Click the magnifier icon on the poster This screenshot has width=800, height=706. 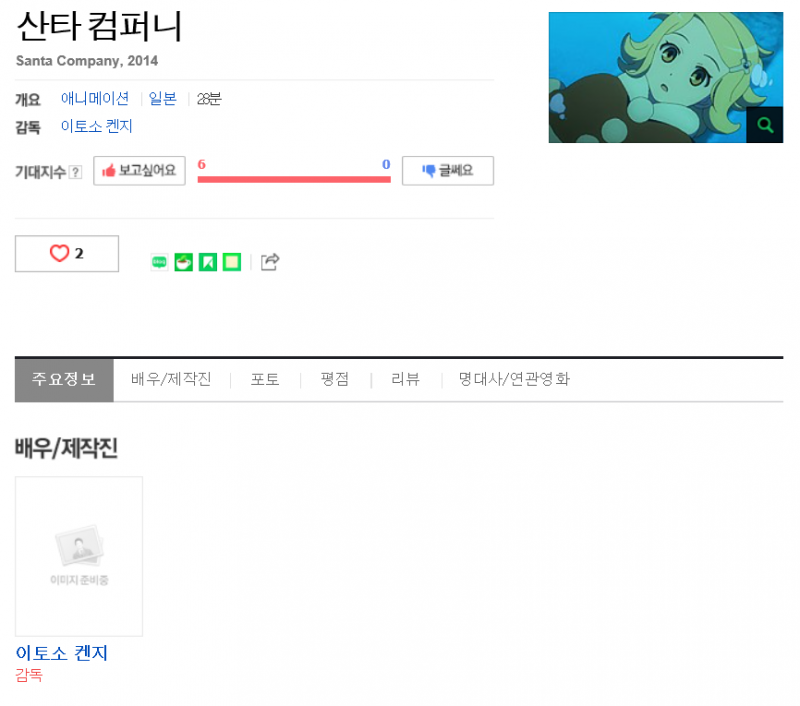(764, 124)
